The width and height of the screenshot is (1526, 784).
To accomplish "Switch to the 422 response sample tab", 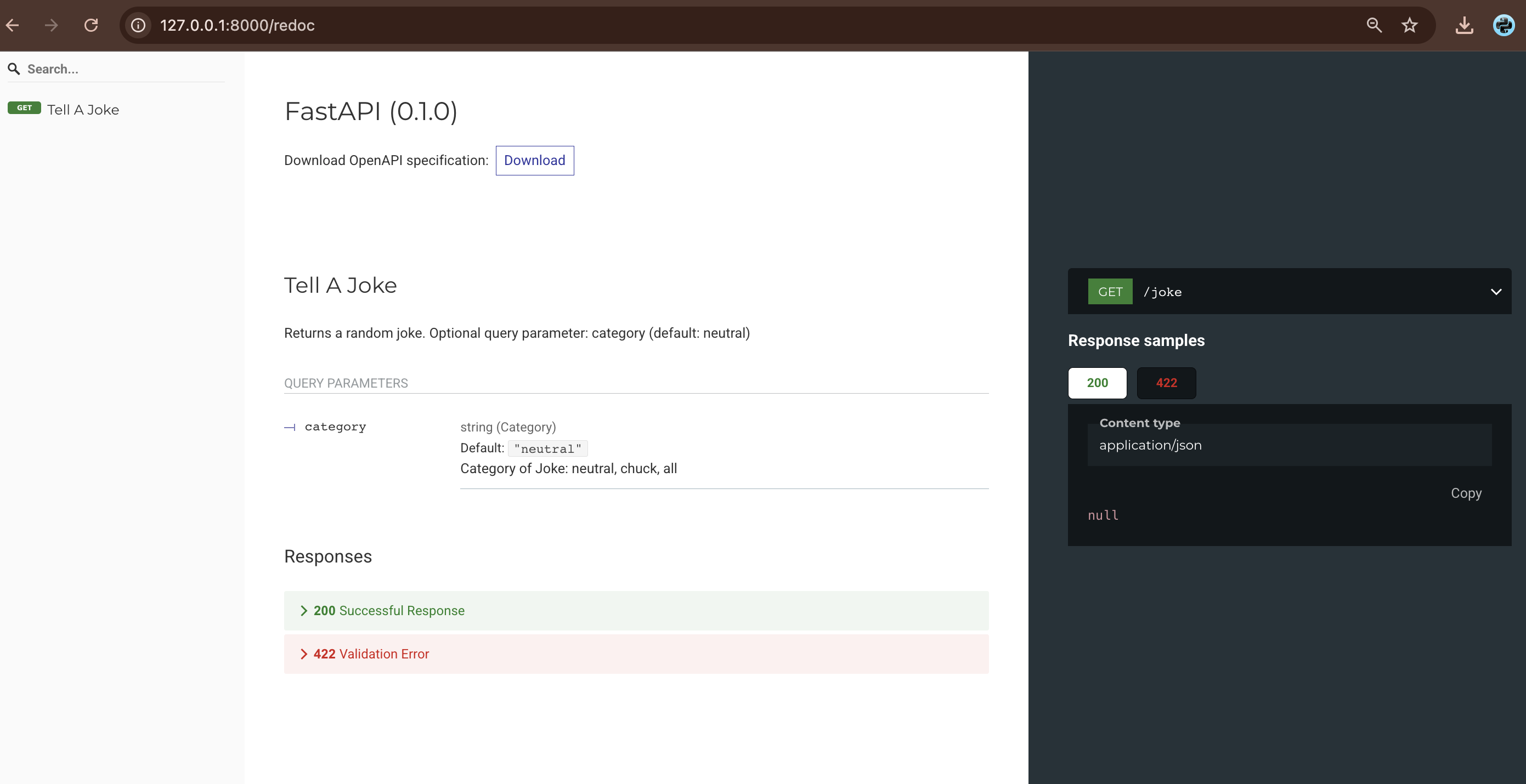I will tap(1166, 383).
